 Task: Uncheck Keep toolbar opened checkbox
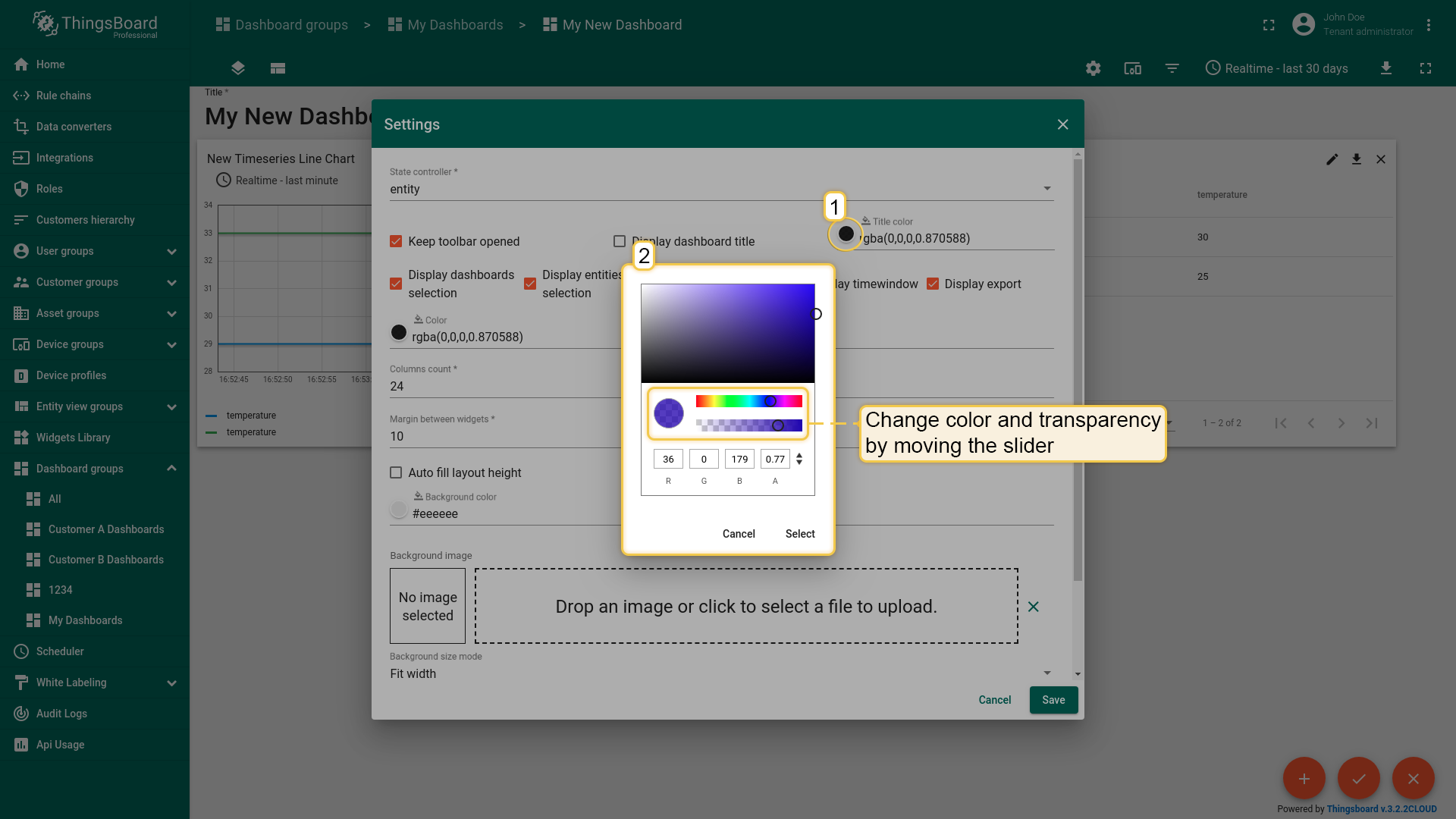tap(396, 241)
